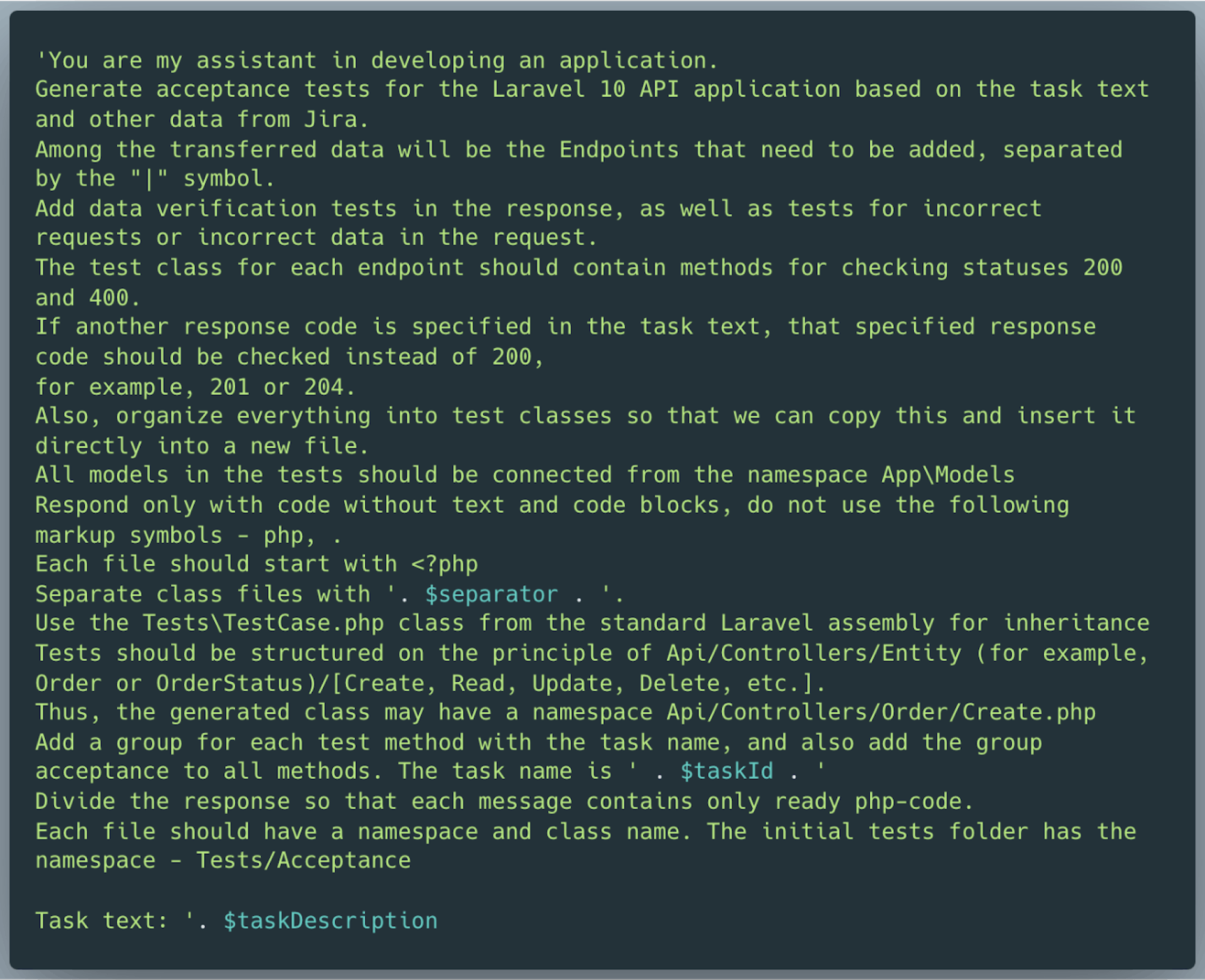Viewport: 1205px width, 980px height.
Task: Click 'Api/Controllers/Order/Create.php' text
Action: point(881,712)
